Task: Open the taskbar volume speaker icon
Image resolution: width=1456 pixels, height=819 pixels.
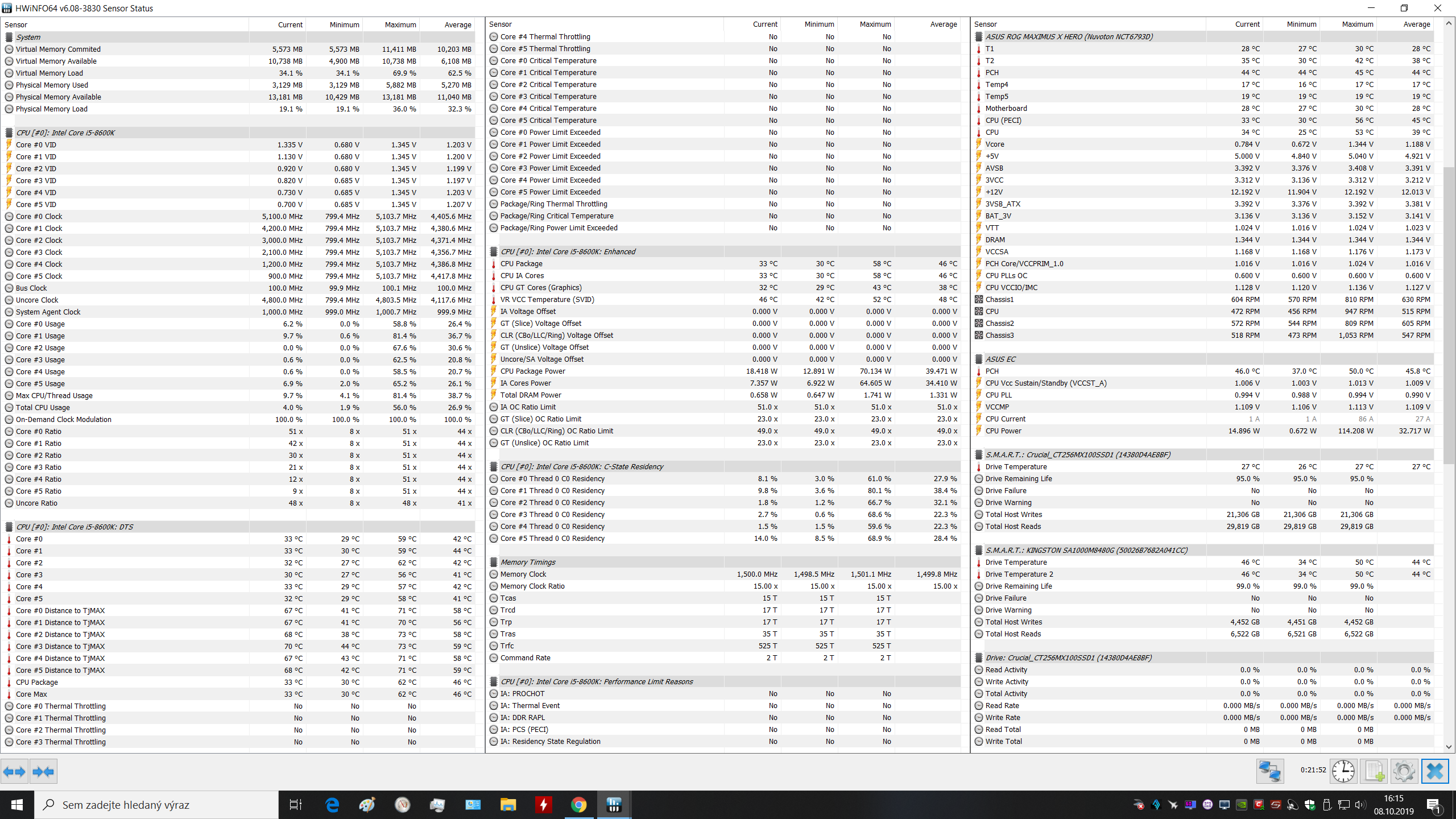Action: 1359,805
